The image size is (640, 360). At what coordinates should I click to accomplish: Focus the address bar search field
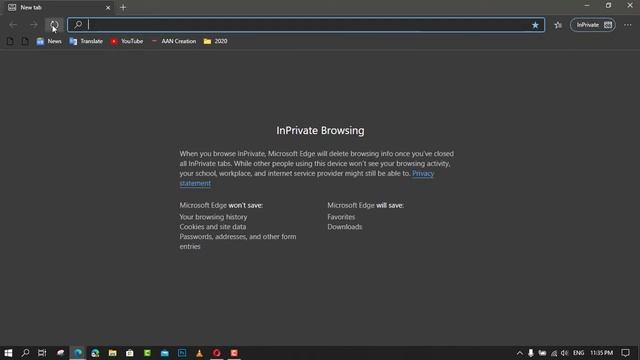click(x=306, y=25)
